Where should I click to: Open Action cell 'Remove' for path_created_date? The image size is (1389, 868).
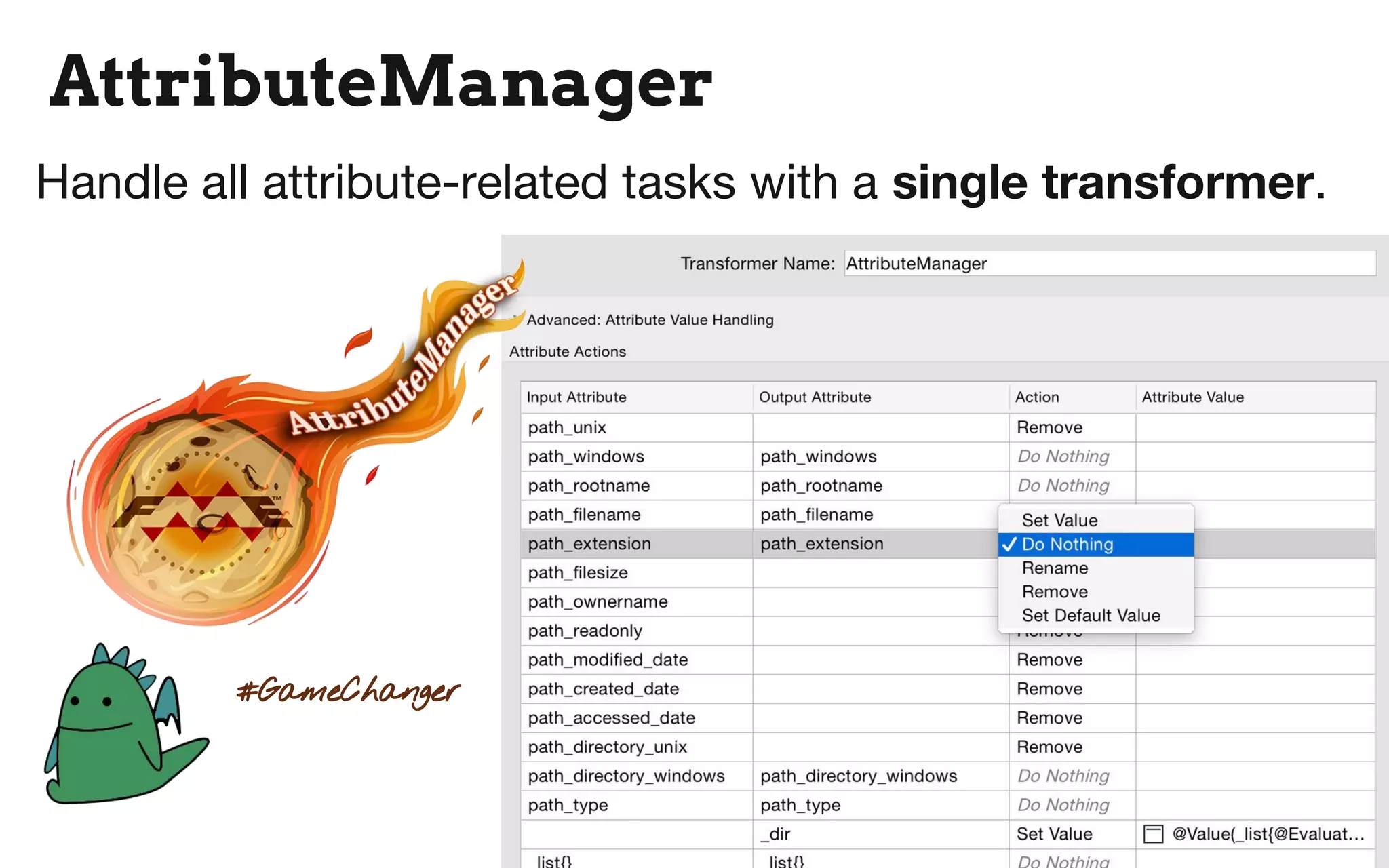(1073, 690)
